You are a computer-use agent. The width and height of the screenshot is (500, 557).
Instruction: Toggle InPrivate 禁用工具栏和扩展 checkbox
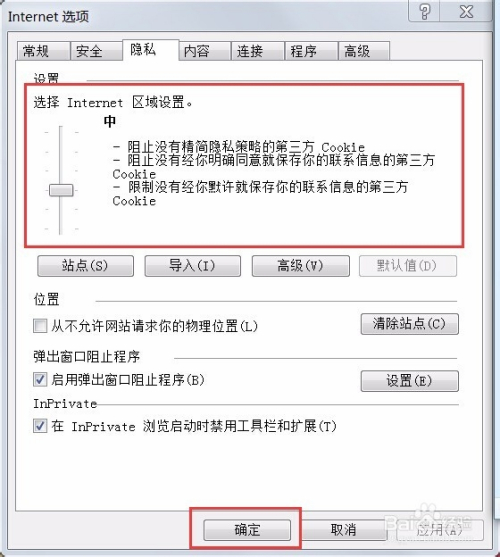coord(40,426)
